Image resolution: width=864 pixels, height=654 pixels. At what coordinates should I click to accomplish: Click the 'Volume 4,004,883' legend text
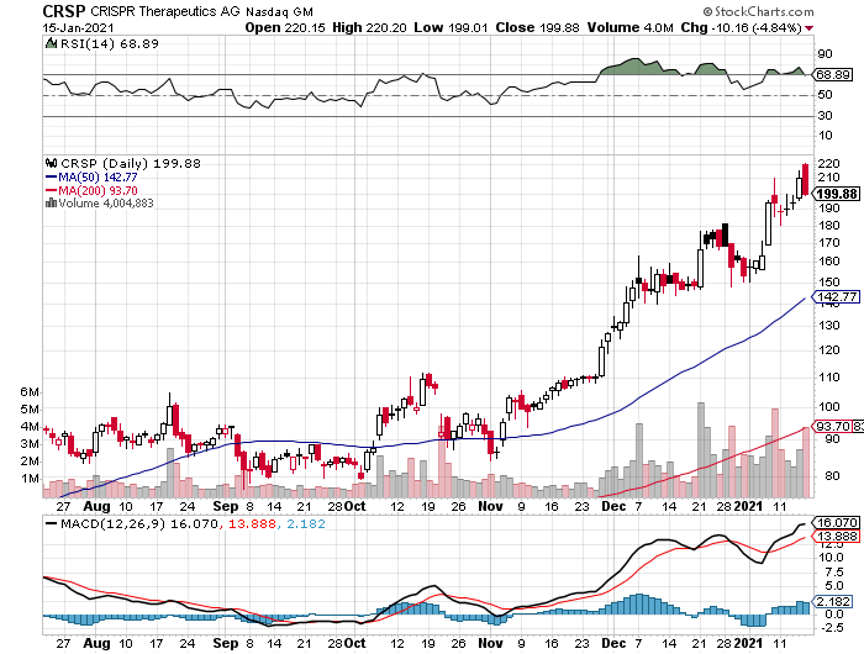(106, 203)
